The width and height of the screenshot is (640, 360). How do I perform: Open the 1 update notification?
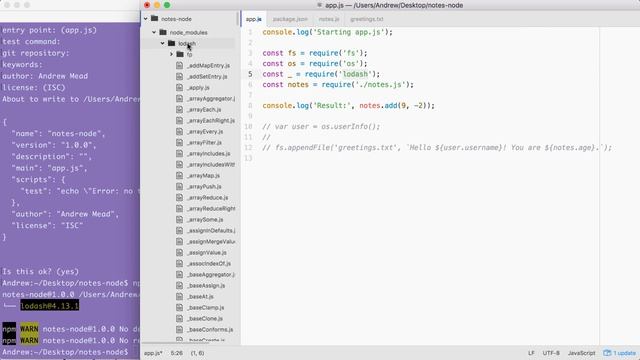tap(620, 353)
